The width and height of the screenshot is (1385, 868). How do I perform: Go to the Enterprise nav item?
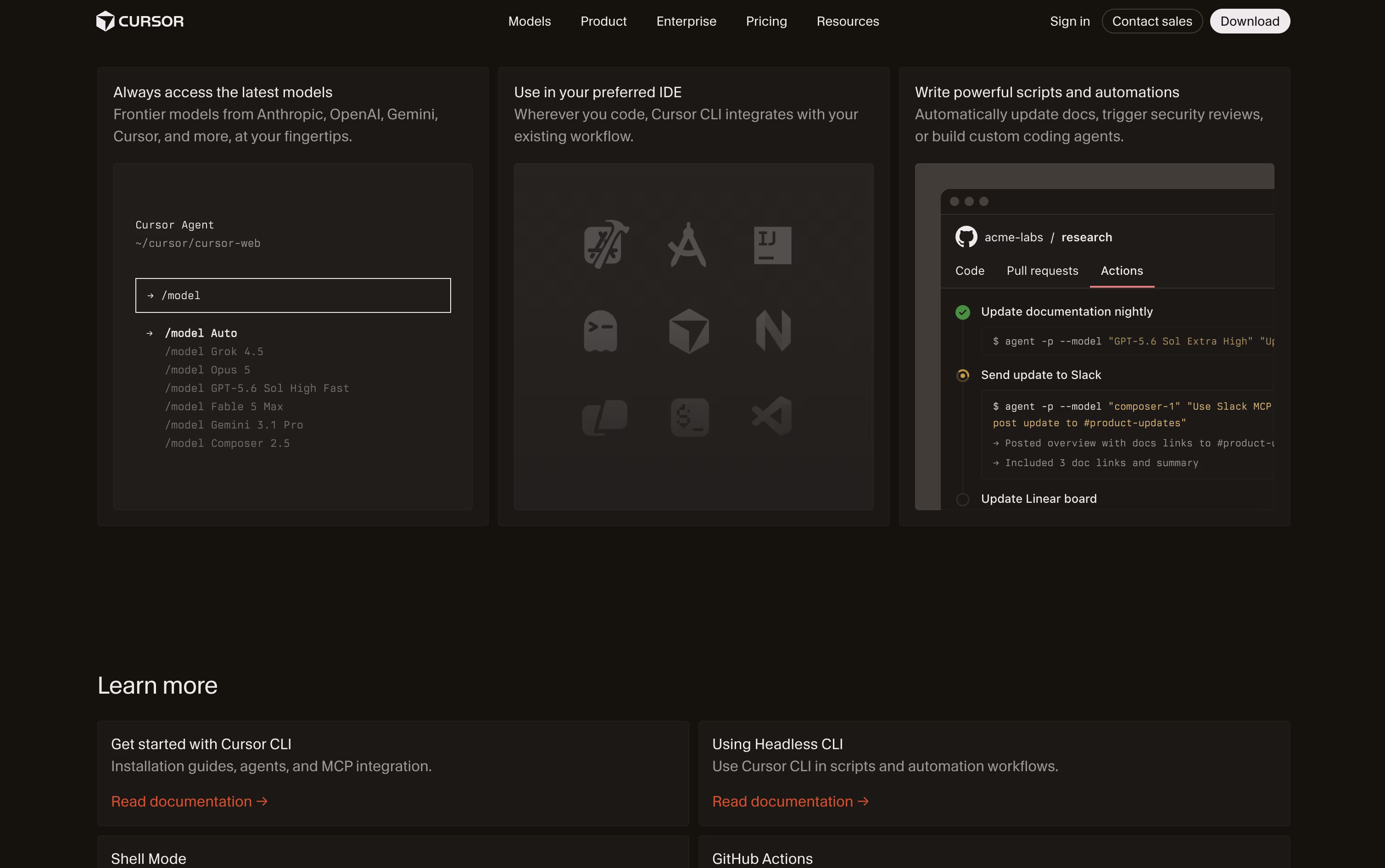coord(686,21)
